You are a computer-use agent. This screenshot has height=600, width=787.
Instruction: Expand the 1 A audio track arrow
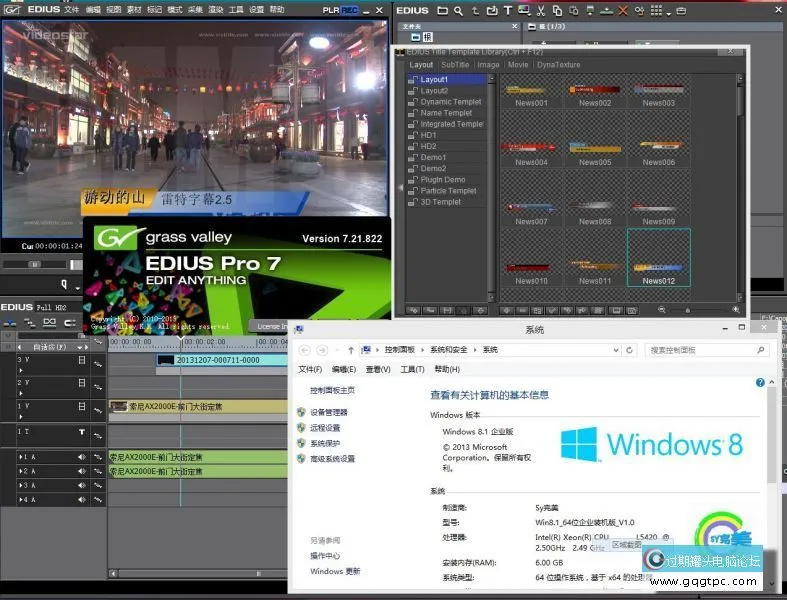(x=20, y=457)
